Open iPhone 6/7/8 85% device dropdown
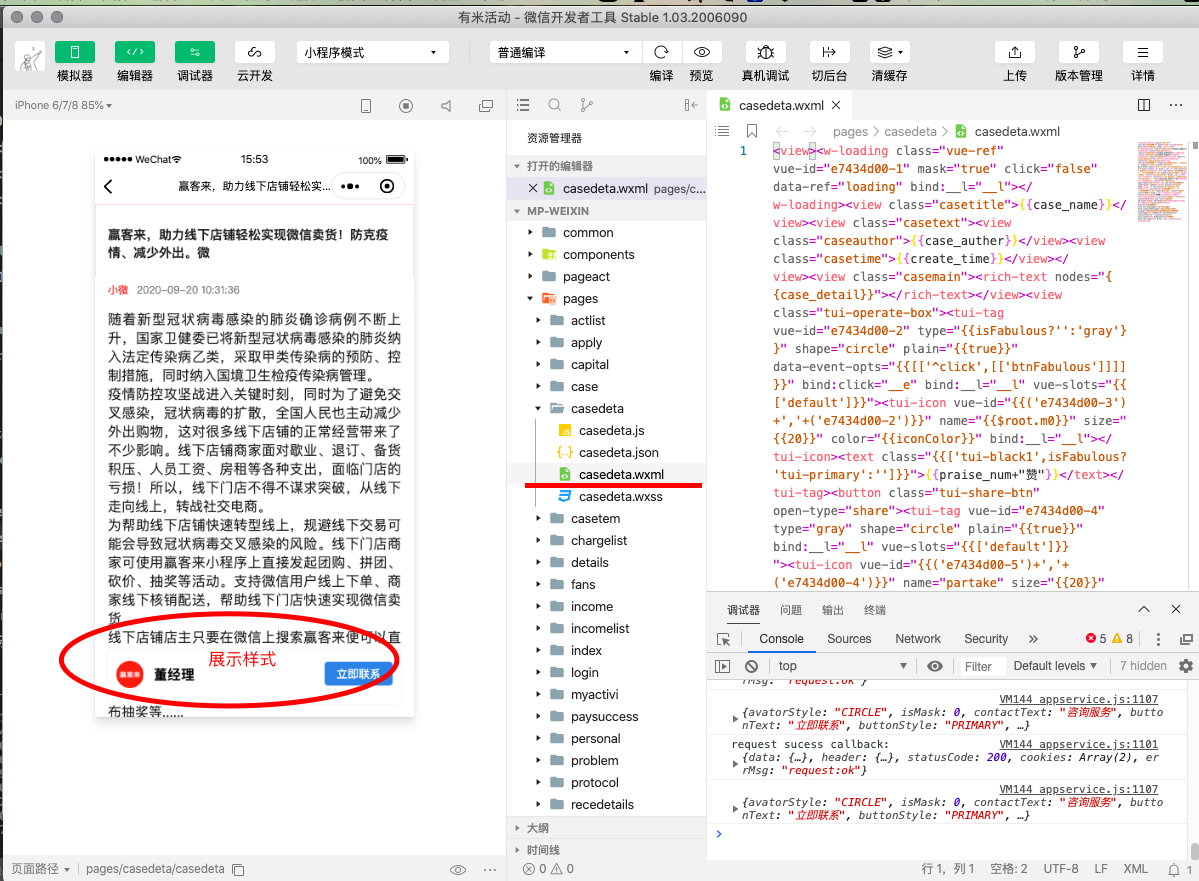This screenshot has height=881, width=1199. 63,106
